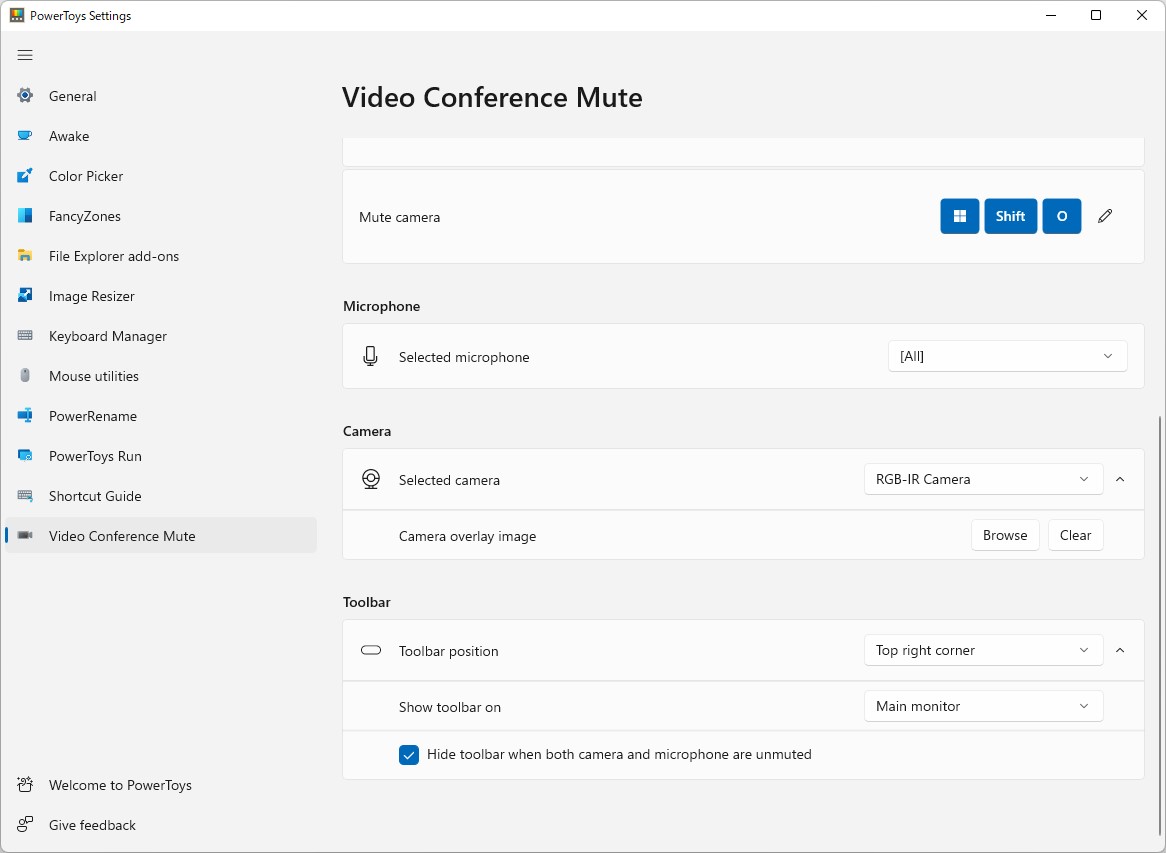The height and width of the screenshot is (853, 1166).
Task: Navigate to PowerToys Run page
Action: tap(95, 456)
